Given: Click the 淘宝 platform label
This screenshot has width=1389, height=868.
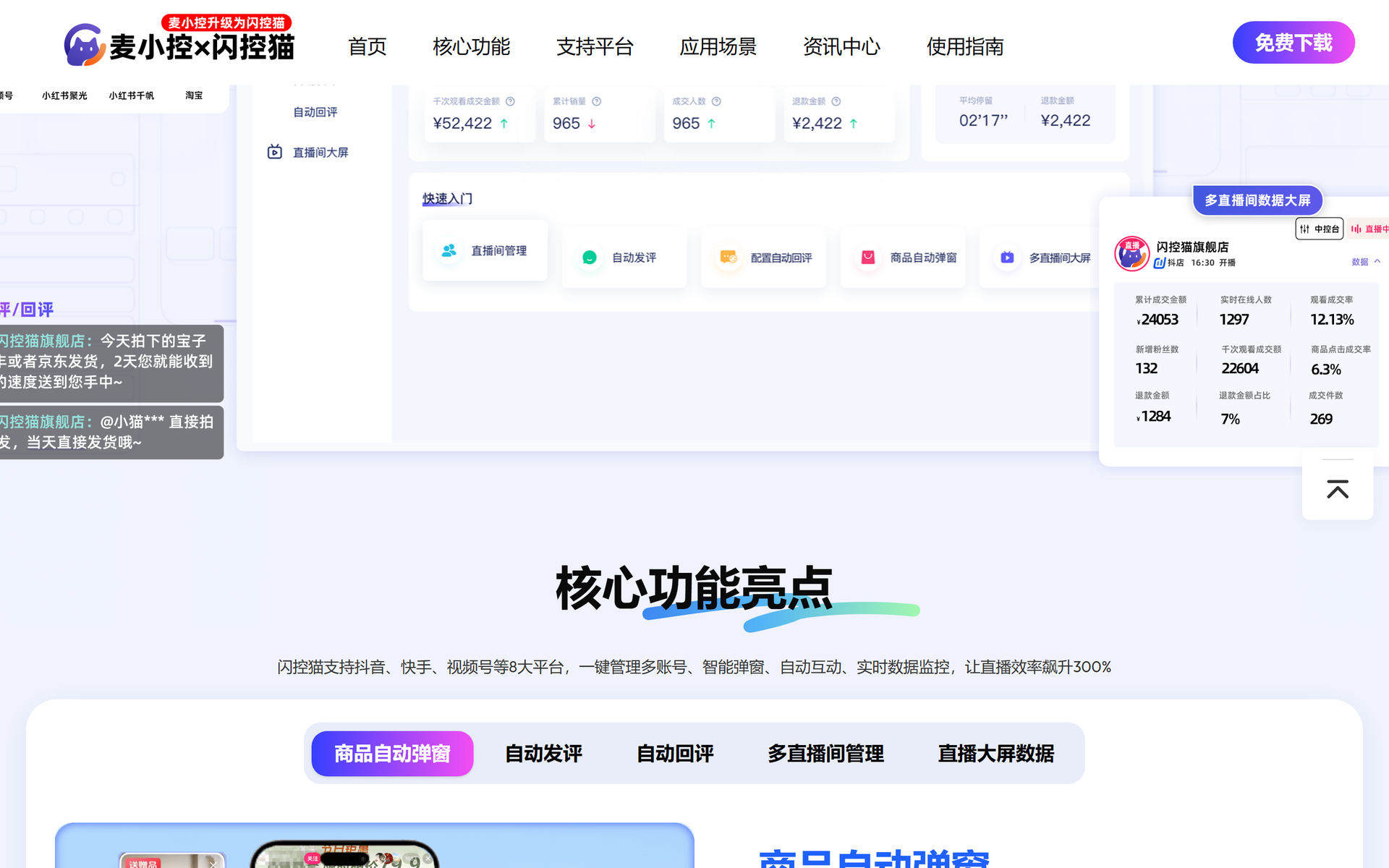Looking at the screenshot, I should coord(194,95).
